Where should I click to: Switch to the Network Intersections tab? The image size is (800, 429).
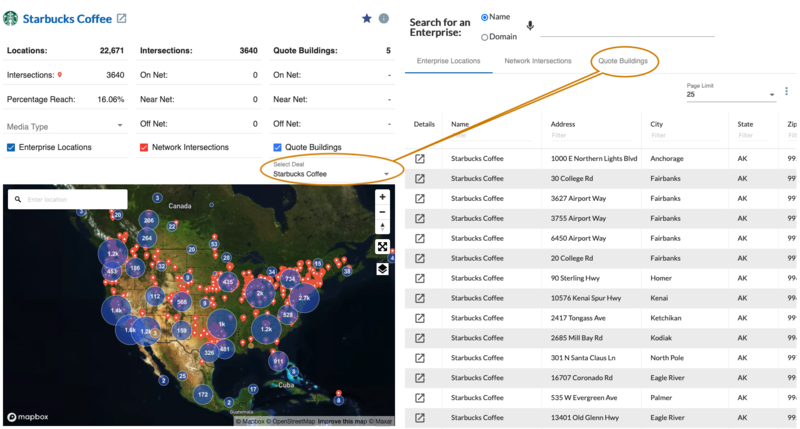537,61
